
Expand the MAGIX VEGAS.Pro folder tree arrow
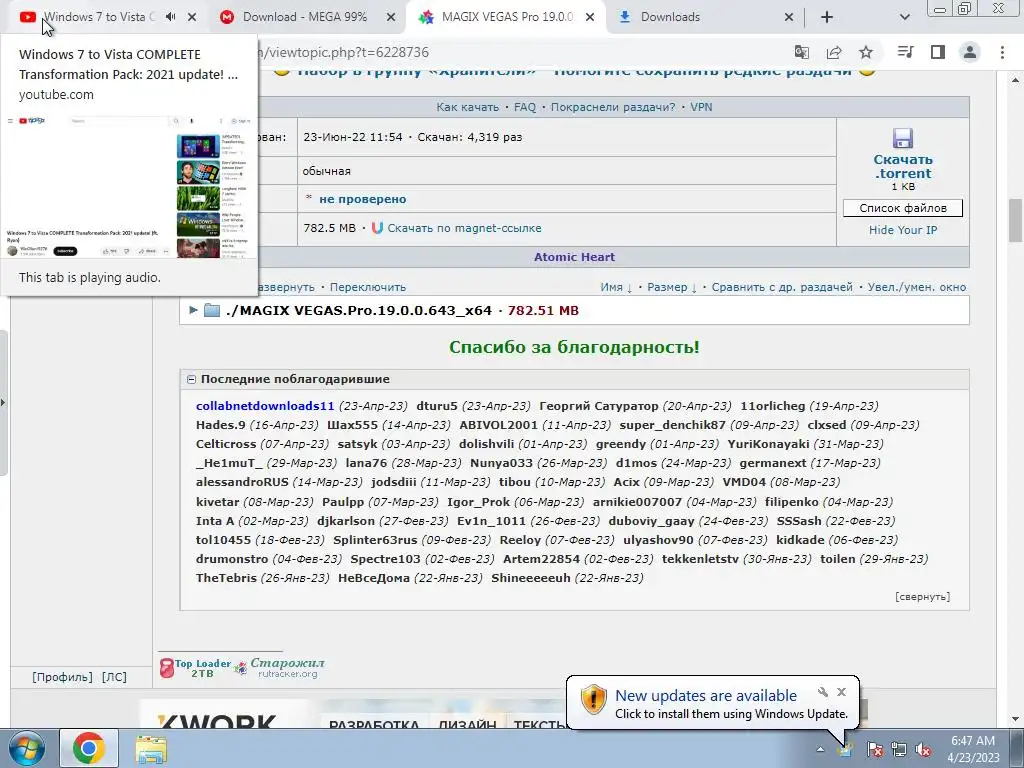pyautogui.click(x=193, y=310)
